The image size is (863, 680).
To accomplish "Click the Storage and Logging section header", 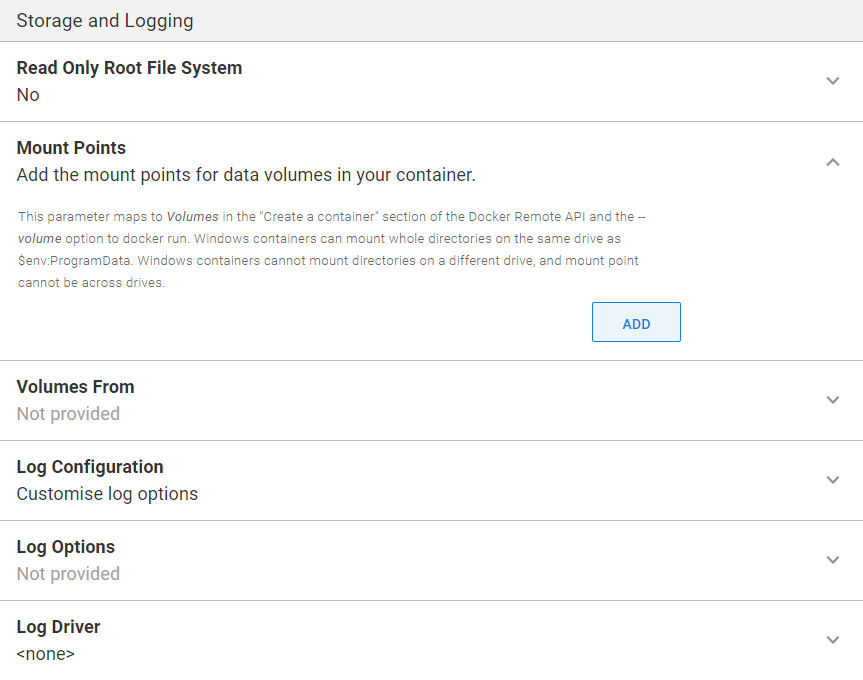I will 104,20.
